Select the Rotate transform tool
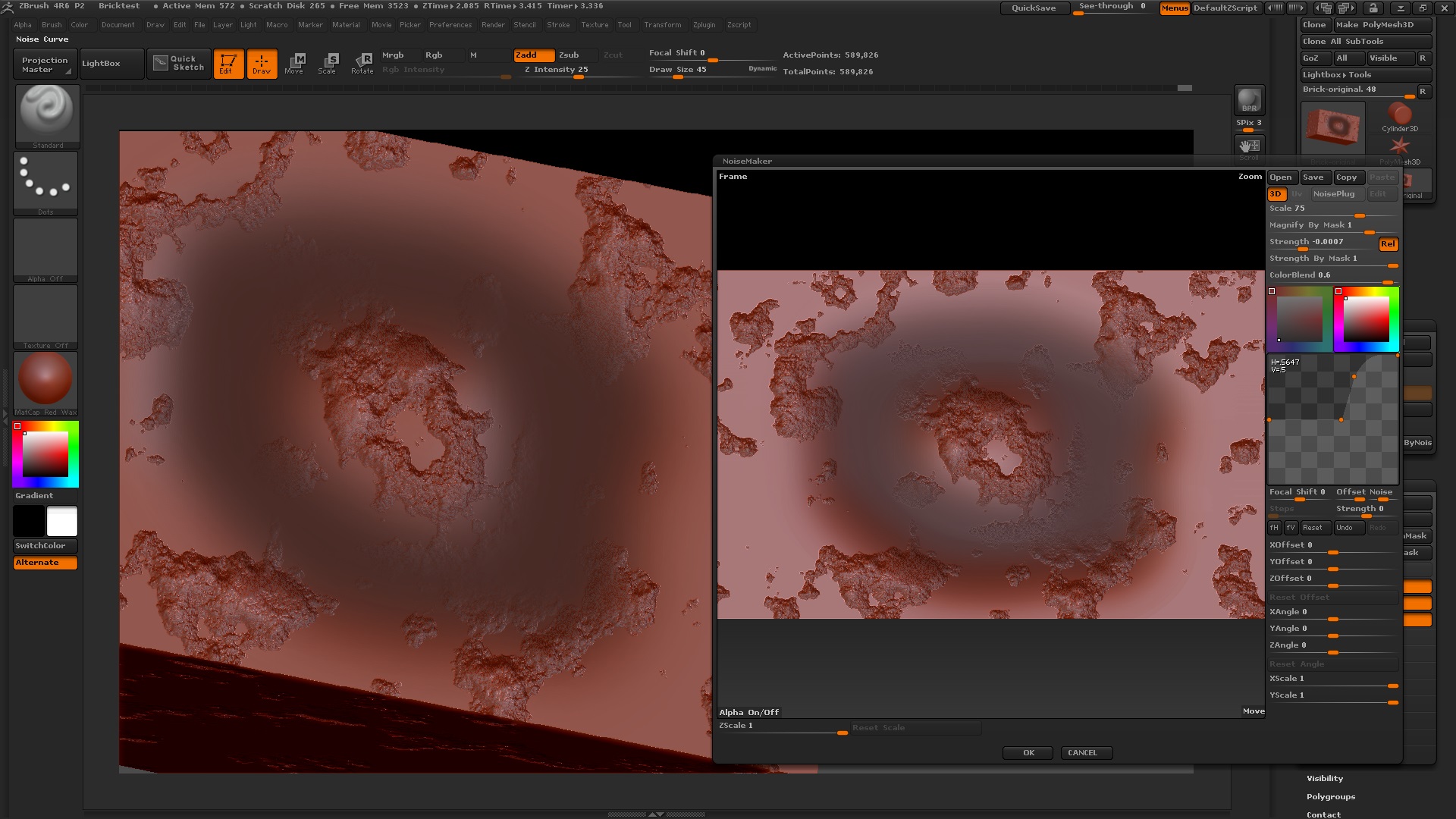1456x819 pixels. pos(362,64)
